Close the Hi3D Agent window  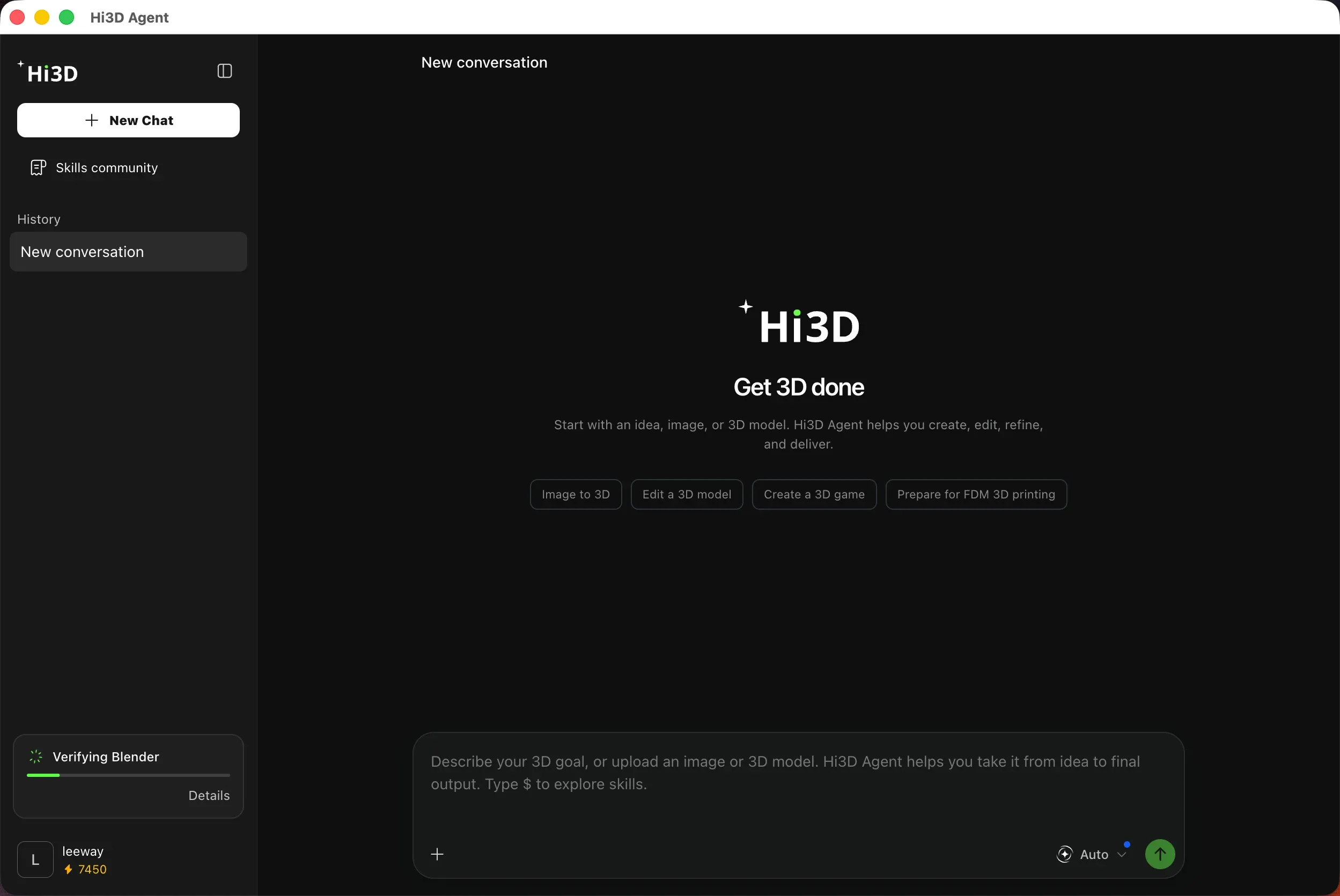click(x=17, y=17)
